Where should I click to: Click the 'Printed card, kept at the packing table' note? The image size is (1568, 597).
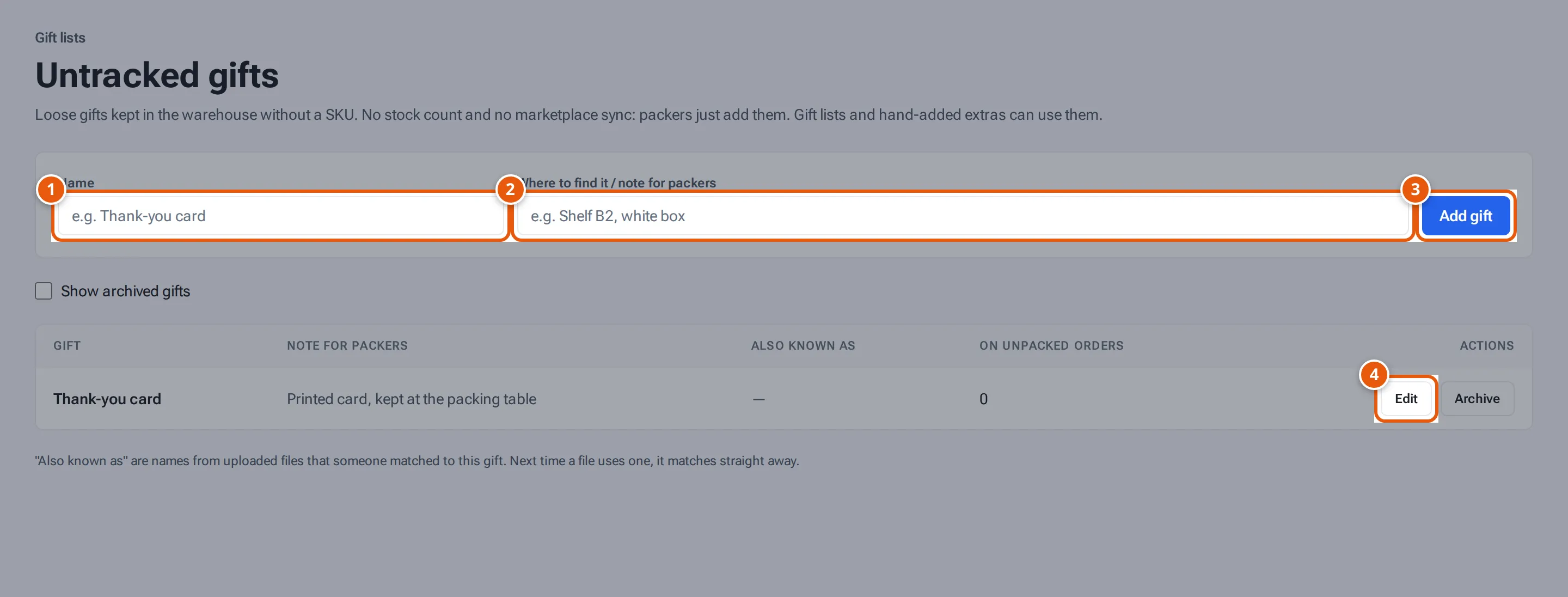412,399
